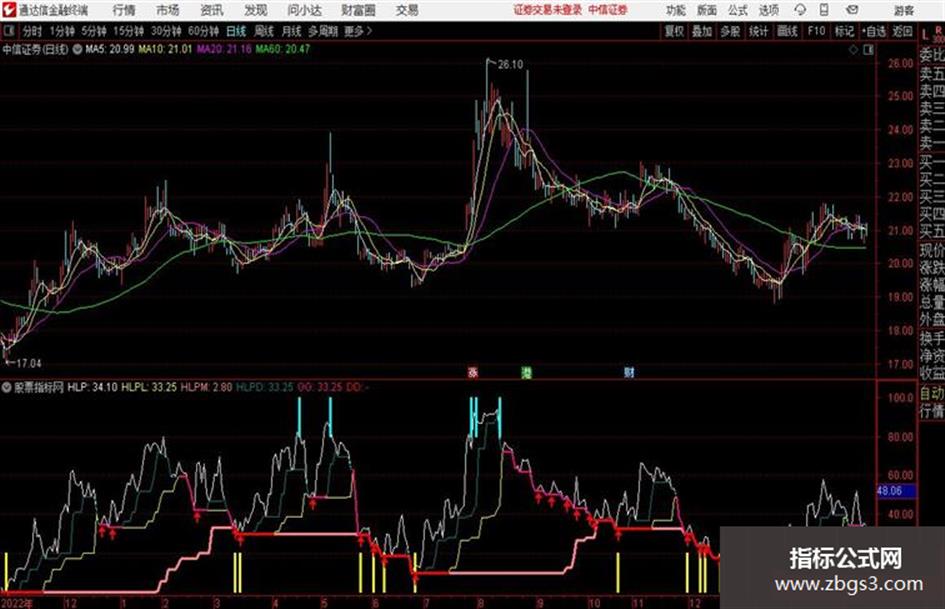This screenshot has width=945, height=609.
Task: Switch to 5分钟 period tab
Action: [93, 31]
